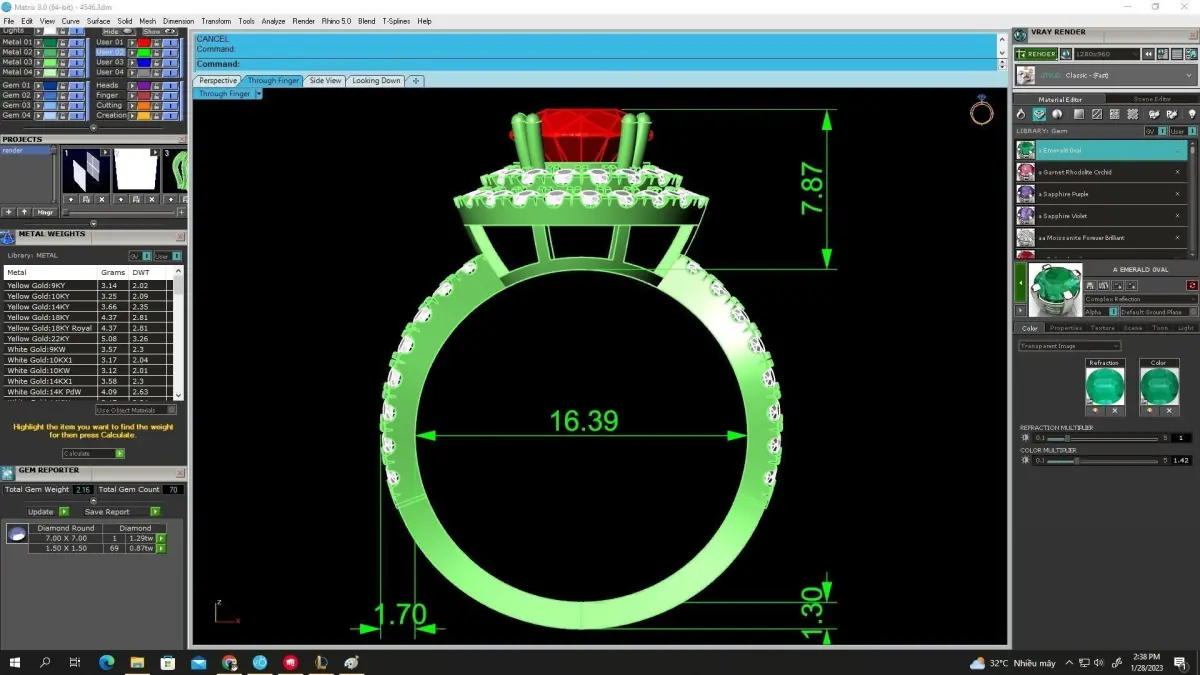The width and height of the screenshot is (1200, 675).
Task: Toggle the GV library in Gem library
Action: click(x=1155, y=131)
